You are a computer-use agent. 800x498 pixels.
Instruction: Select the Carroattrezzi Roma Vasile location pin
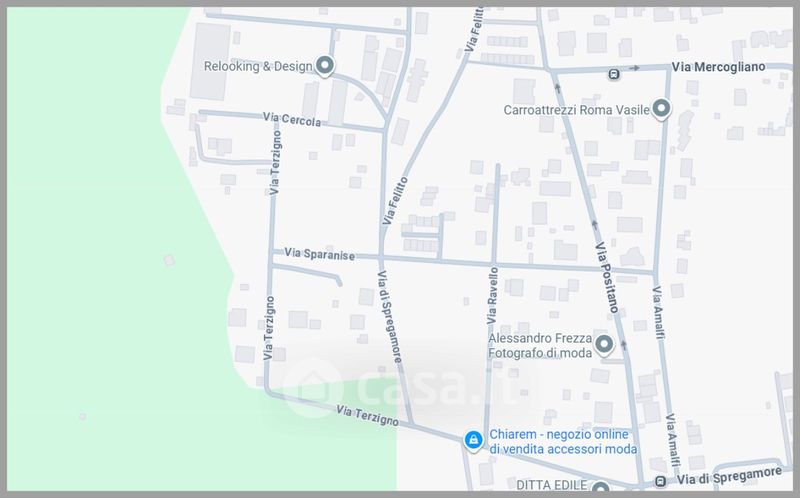coord(661,108)
